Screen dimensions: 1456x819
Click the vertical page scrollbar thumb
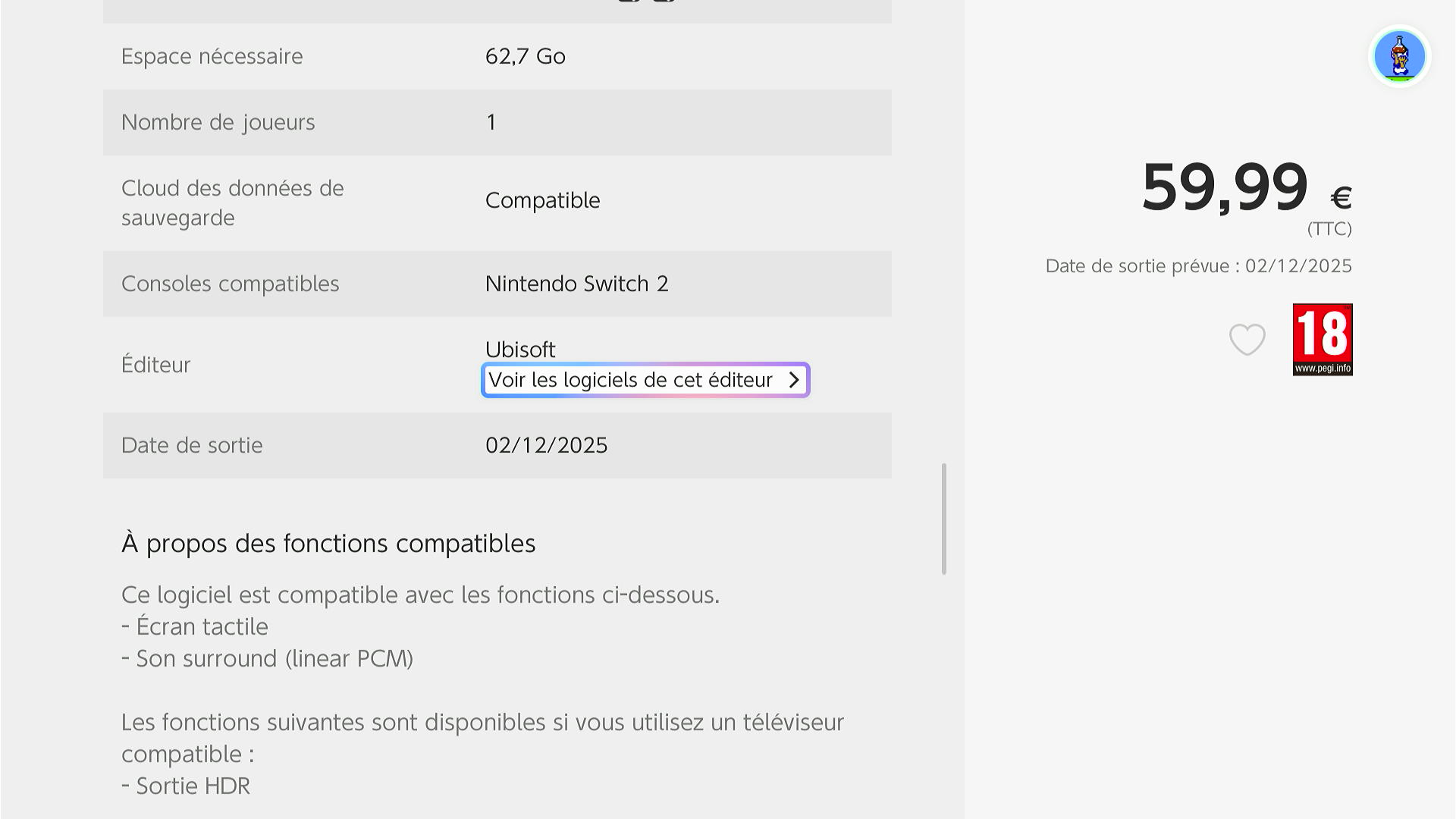click(x=943, y=519)
